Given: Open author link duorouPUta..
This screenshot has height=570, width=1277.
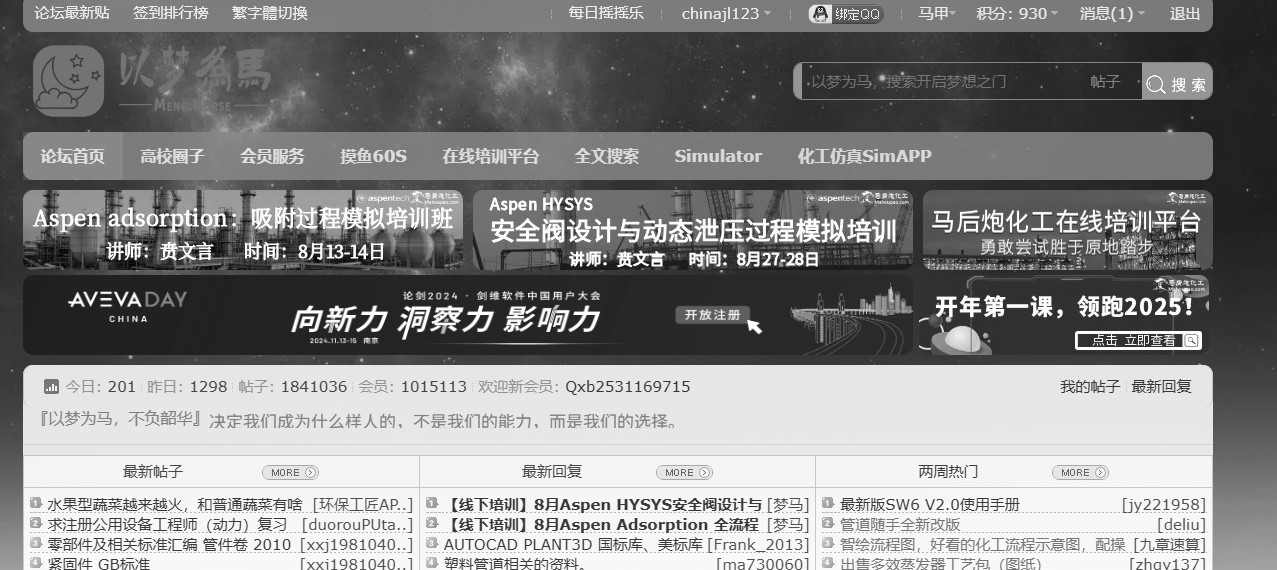Looking at the screenshot, I should coord(356,525).
